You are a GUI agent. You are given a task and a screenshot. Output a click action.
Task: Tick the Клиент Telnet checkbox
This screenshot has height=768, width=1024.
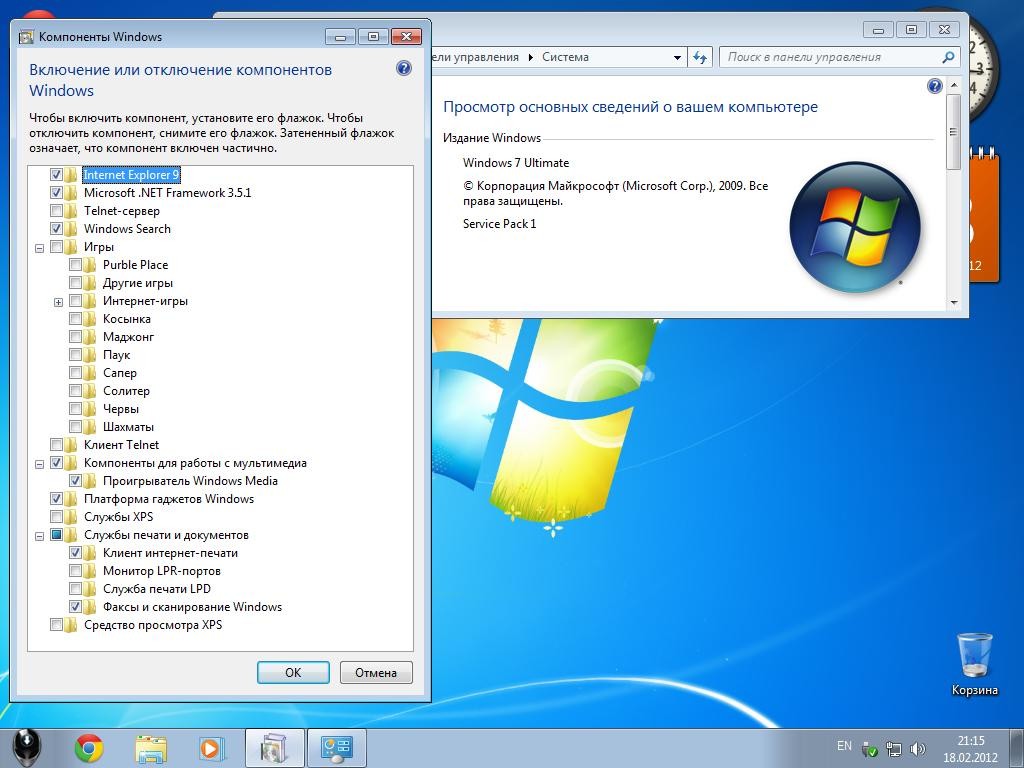(56, 445)
